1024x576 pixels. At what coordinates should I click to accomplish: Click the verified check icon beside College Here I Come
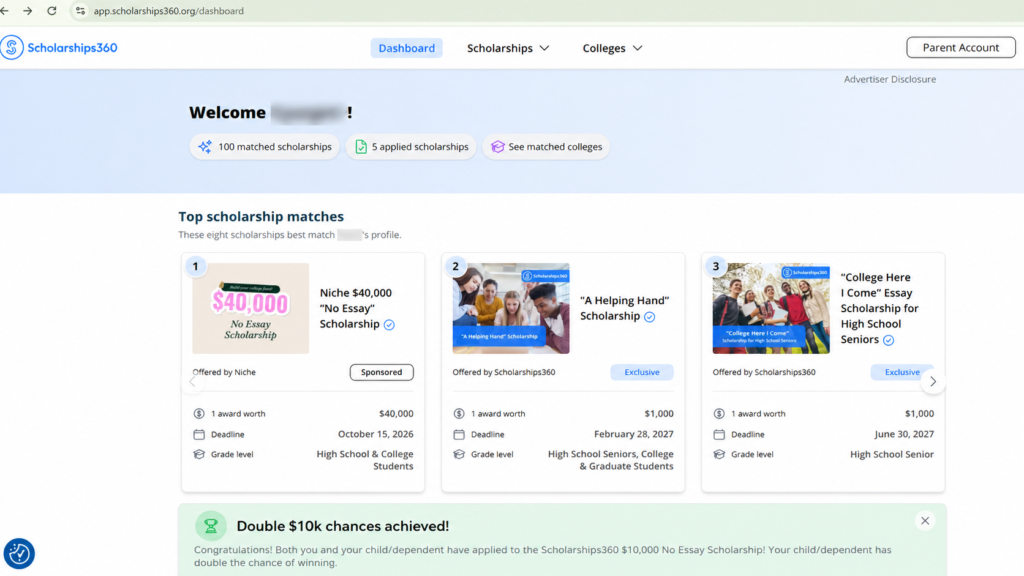(888, 340)
